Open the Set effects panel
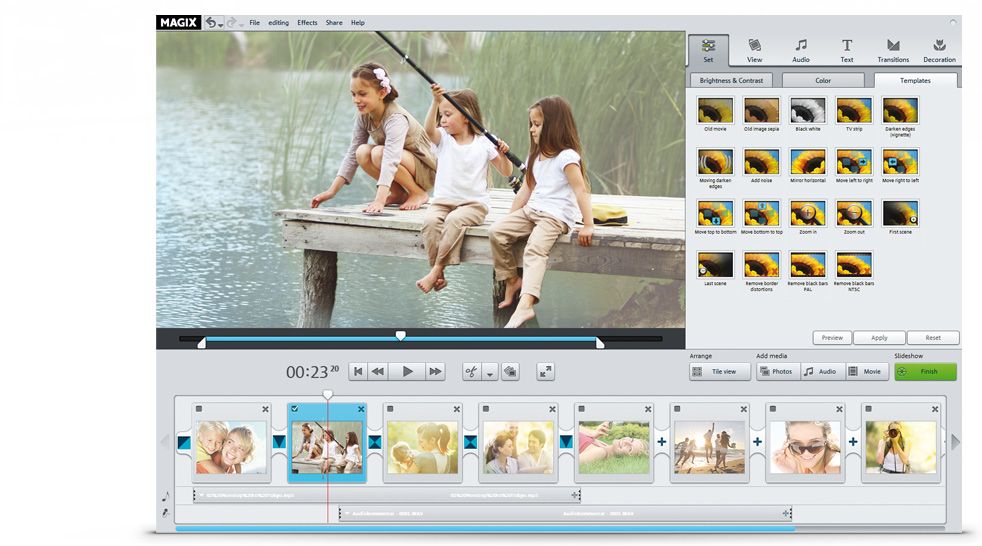Screen dimensions: 982x546 tap(708, 50)
